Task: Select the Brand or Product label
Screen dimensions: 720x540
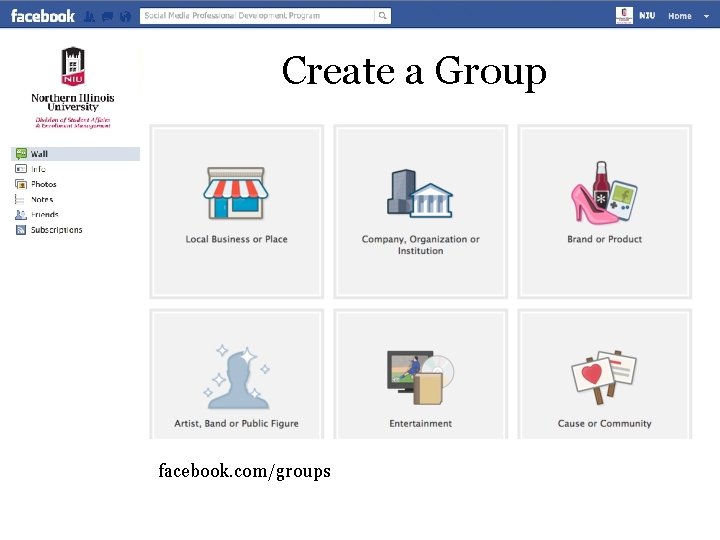Action: 605,239
